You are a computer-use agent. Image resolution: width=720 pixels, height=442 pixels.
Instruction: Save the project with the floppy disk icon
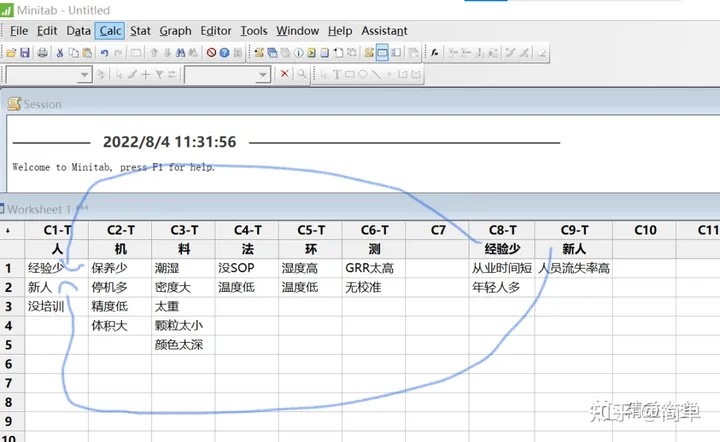point(25,53)
